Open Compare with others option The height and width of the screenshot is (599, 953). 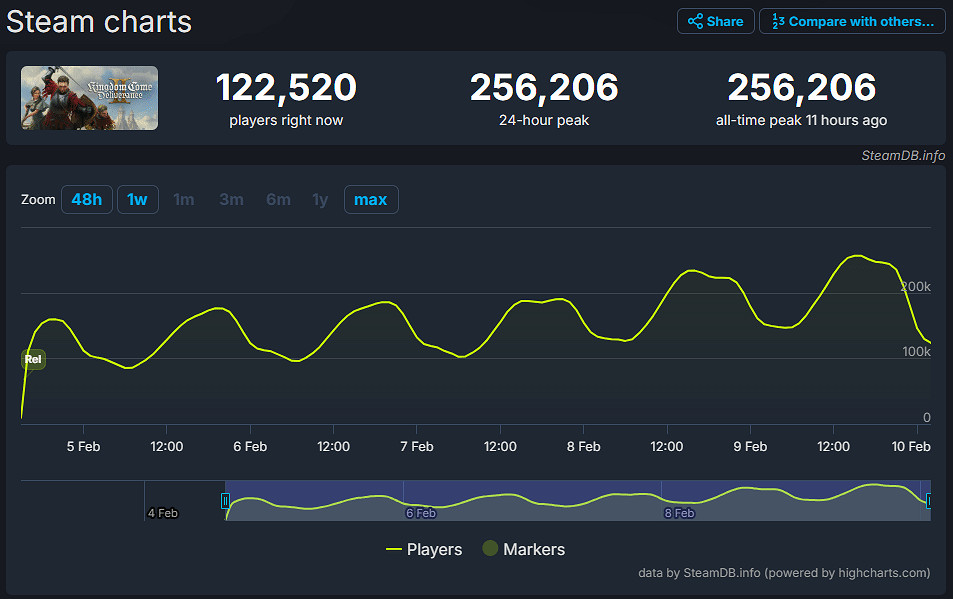[852, 21]
